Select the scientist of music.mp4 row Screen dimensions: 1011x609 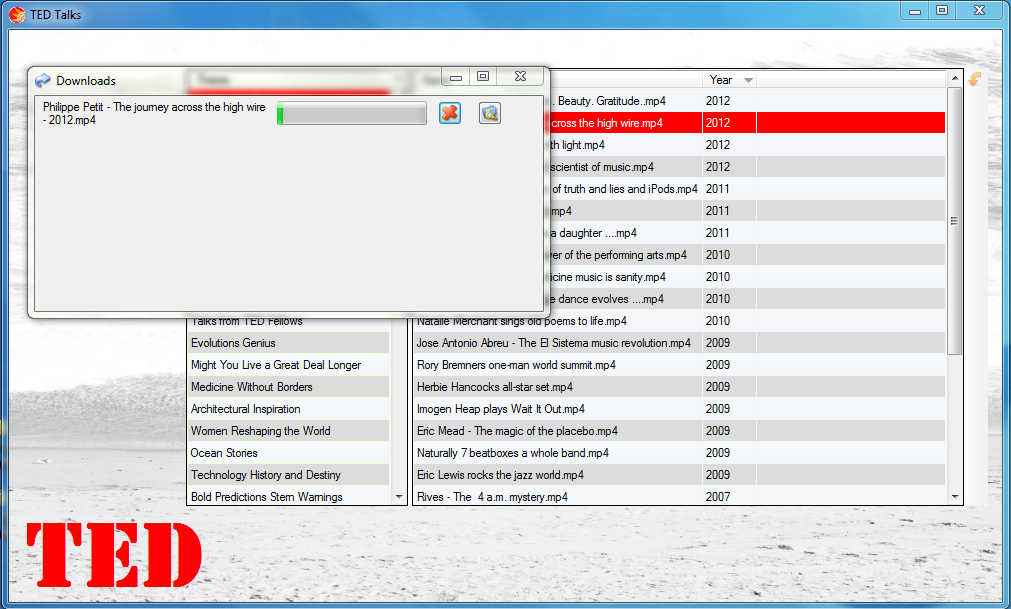click(747, 167)
